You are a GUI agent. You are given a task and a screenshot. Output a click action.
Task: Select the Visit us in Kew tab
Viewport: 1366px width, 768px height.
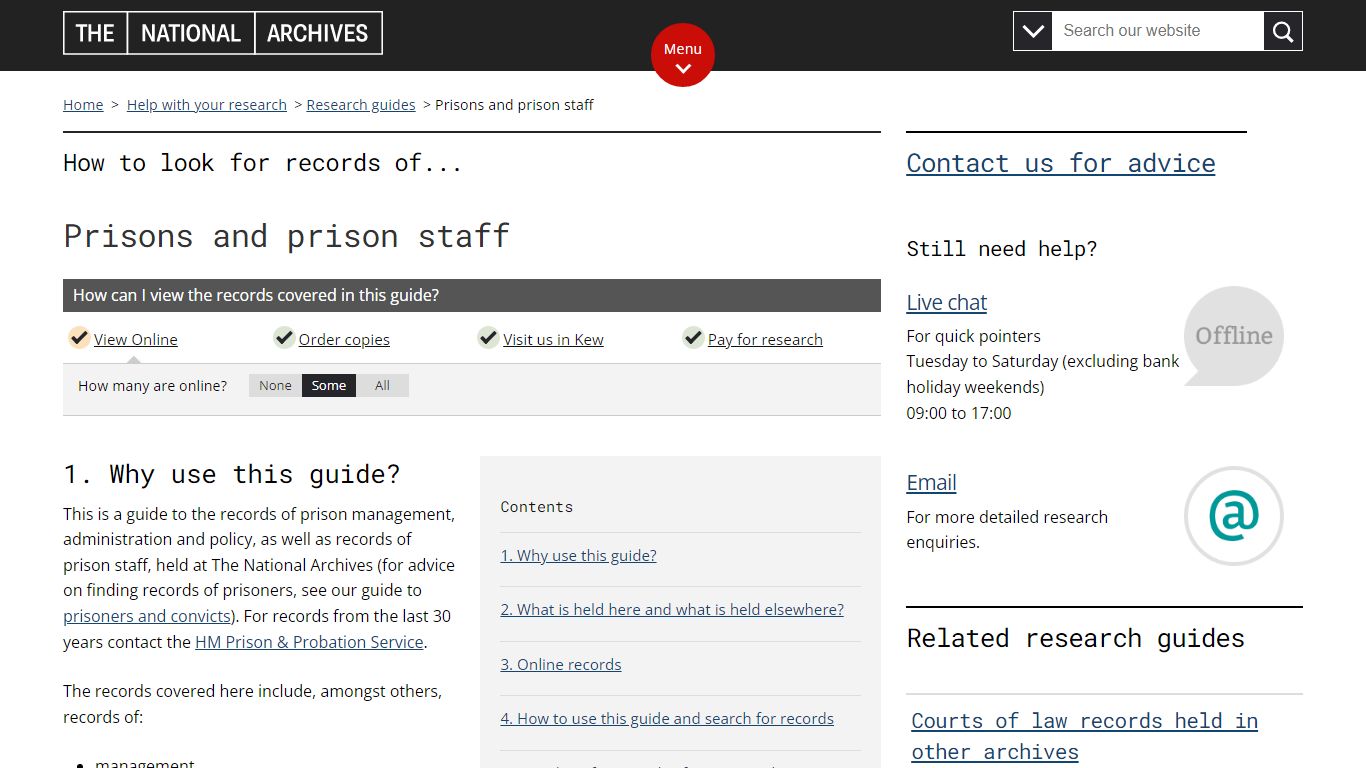click(x=553, y=340)
